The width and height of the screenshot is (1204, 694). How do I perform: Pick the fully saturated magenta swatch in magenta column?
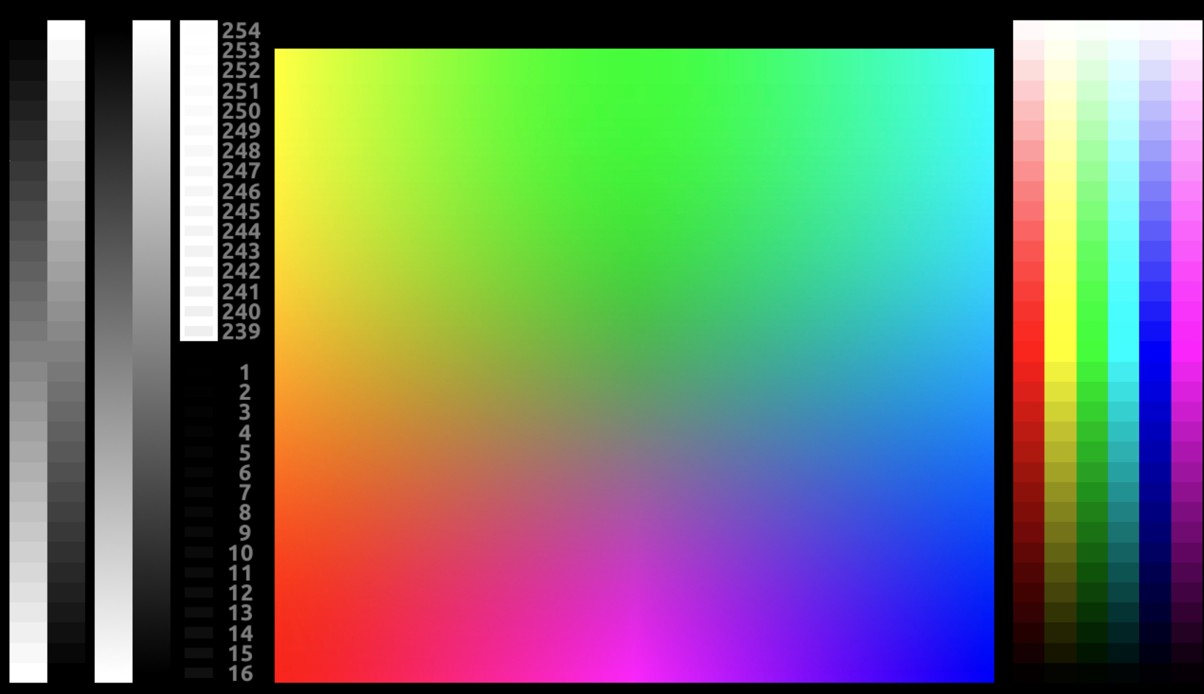pos(1187,351)
